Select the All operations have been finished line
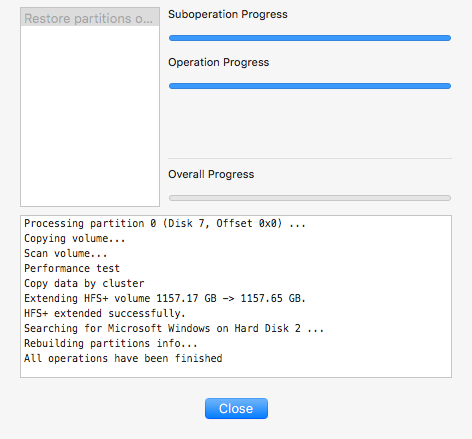This screenshot has height=439, width=472. [123, 358]
